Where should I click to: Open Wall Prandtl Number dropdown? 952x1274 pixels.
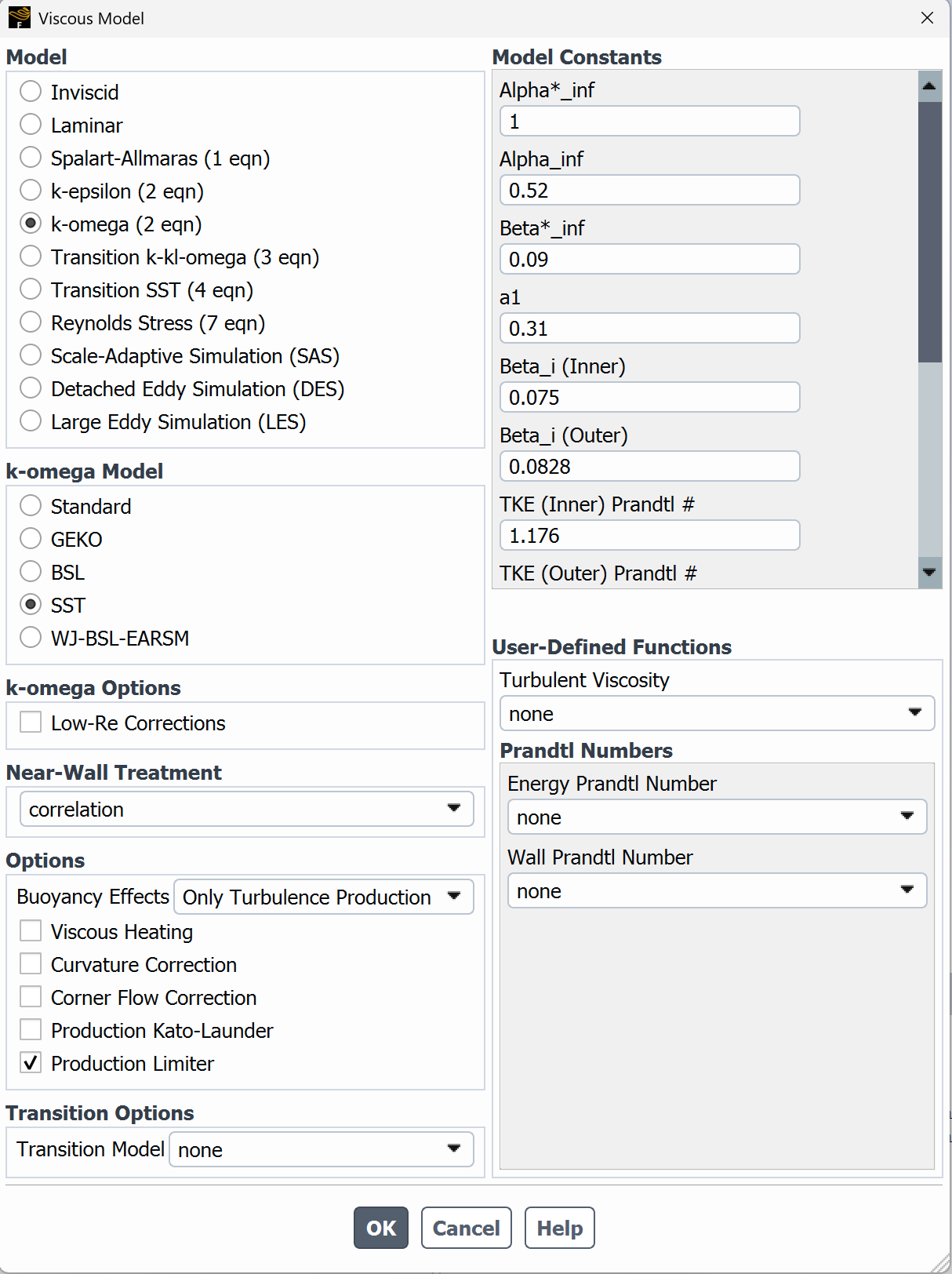tap(717, 890)
